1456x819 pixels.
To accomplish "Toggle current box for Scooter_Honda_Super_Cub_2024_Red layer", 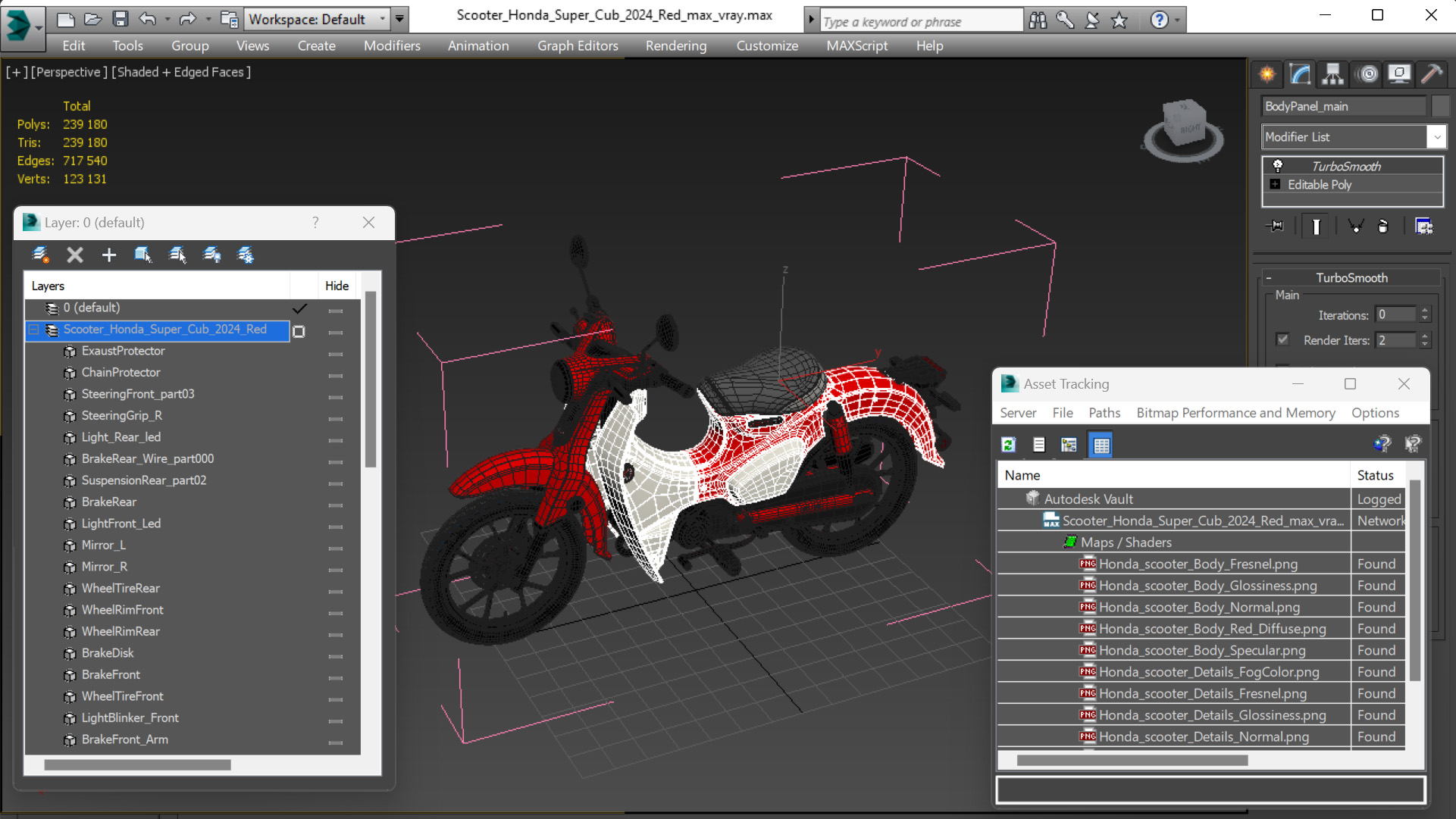I will coord(299,331).
